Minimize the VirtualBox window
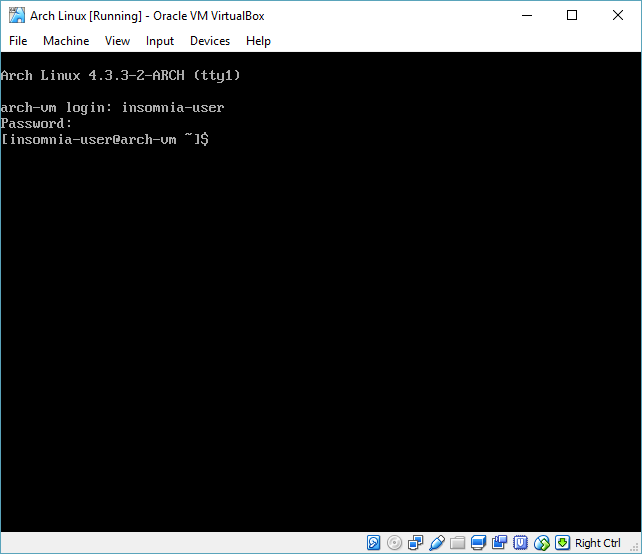This screenshot has width=642, height=554. [527, 16]
